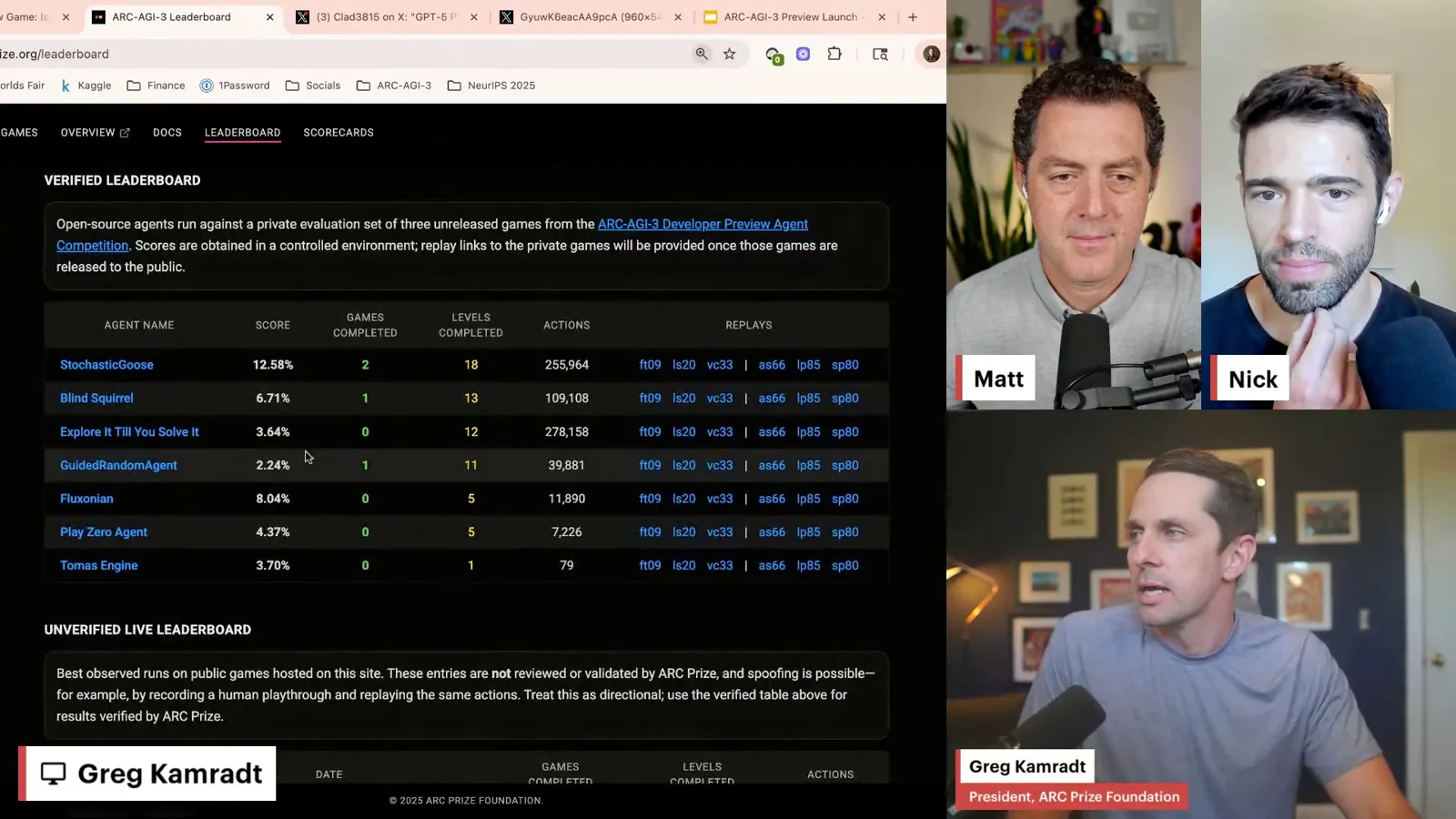Viewport: 1456px width, 819px height.
Task: Open the NeurIPS 2025 bookmarks folder
Action: pyautogui.click(x=491, y=86)
